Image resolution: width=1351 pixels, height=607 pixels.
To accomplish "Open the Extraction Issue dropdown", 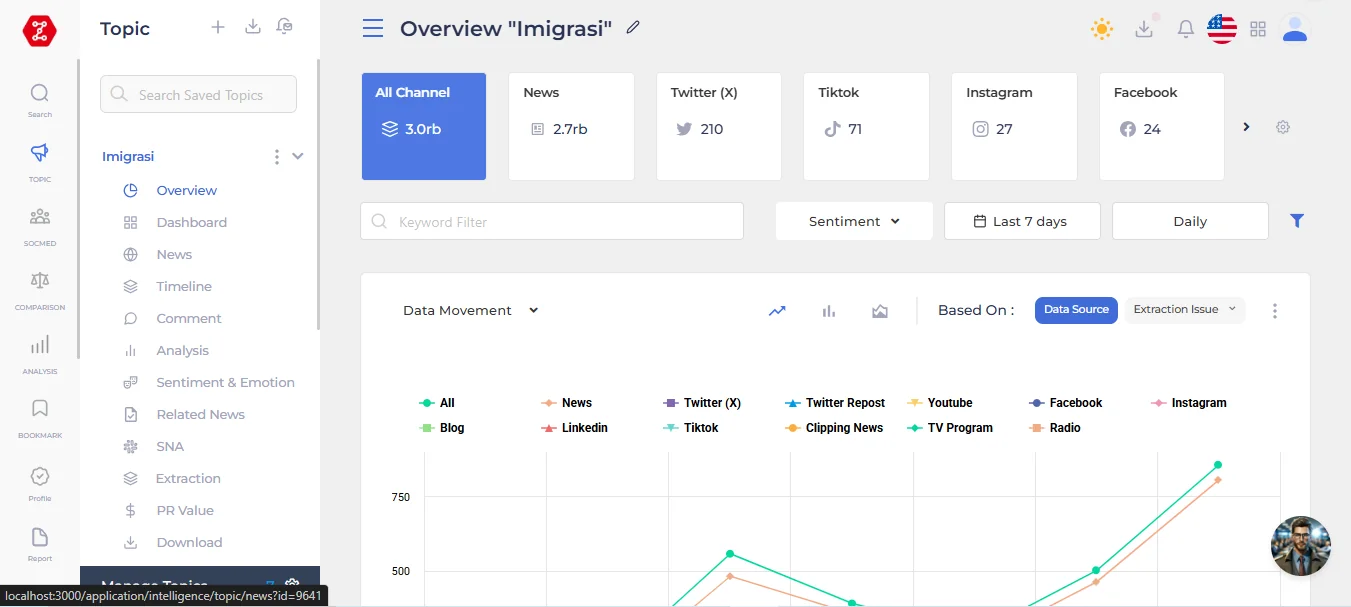I will pos(1185,310).
